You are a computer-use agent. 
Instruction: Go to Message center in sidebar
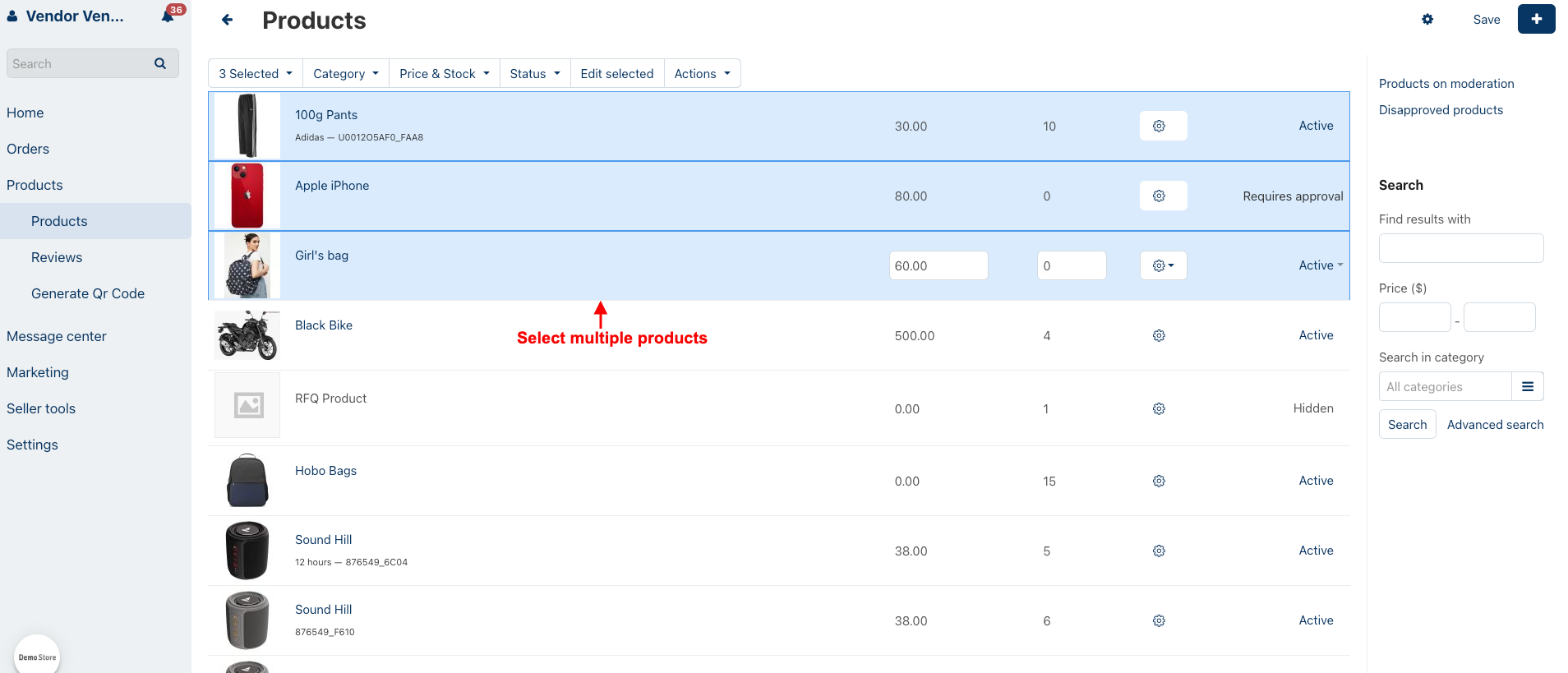coord(57,336)
